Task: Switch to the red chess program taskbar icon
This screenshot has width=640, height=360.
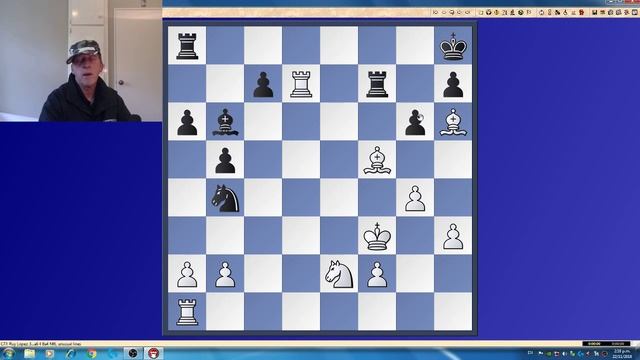Action: click(153, 353)
